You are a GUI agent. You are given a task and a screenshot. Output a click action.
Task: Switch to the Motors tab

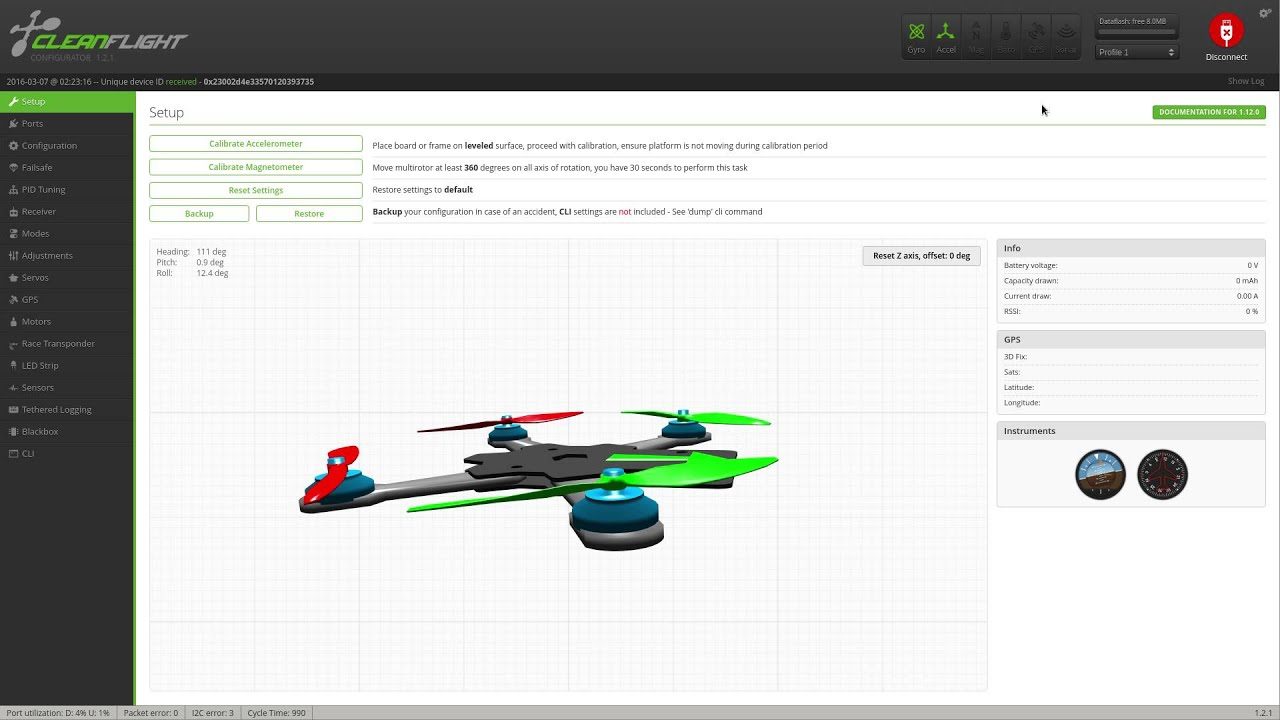[x=36, y=321]
